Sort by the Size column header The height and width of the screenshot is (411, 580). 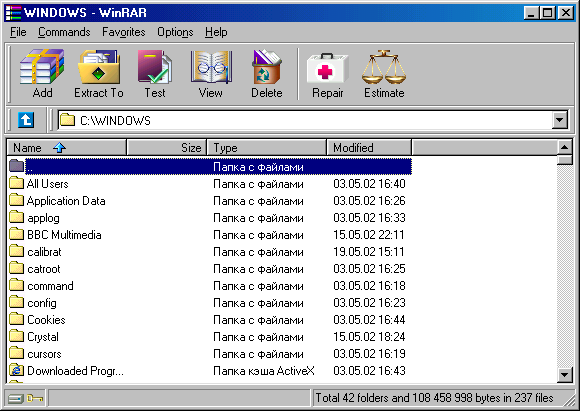[166, 148]
